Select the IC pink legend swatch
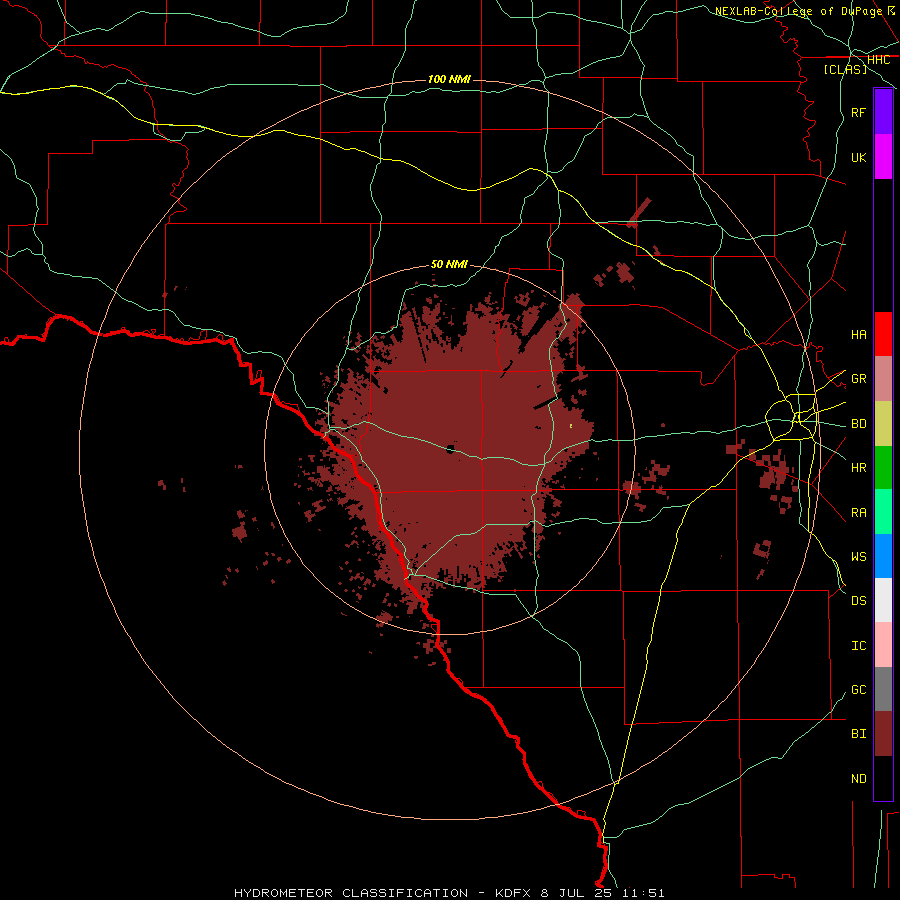The width and height of the screenshot is (900, 900). (883, 645)
